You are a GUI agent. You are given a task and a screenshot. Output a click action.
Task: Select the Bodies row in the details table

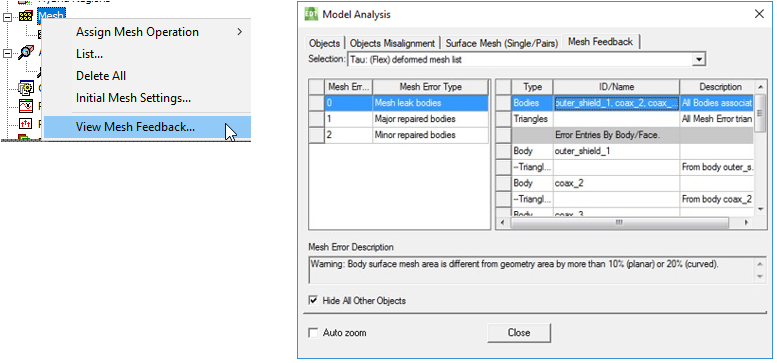[x=625, y=103]
